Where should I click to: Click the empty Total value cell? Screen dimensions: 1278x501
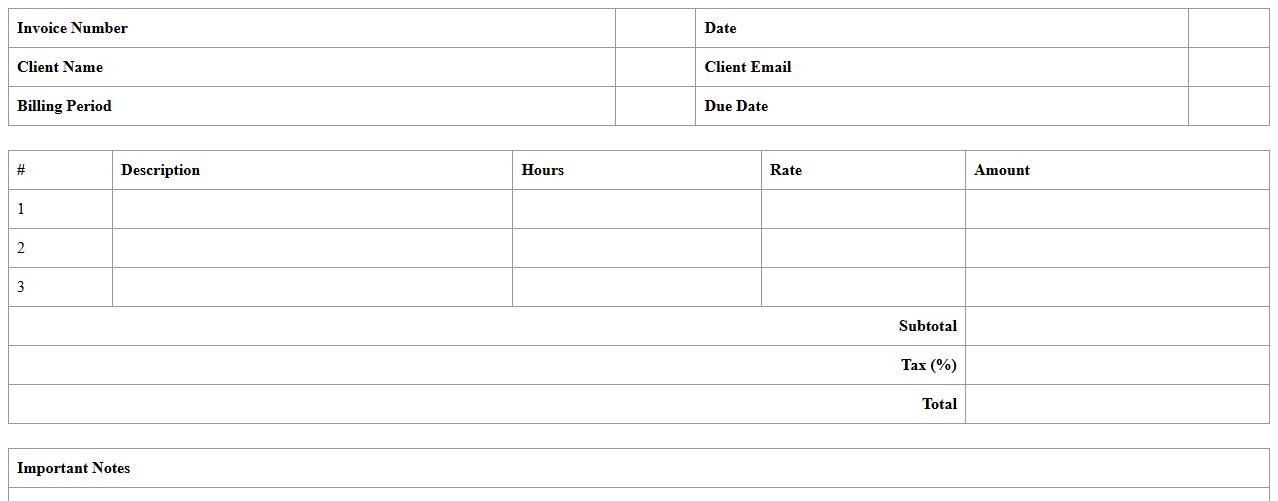(x=1117, y=404)
